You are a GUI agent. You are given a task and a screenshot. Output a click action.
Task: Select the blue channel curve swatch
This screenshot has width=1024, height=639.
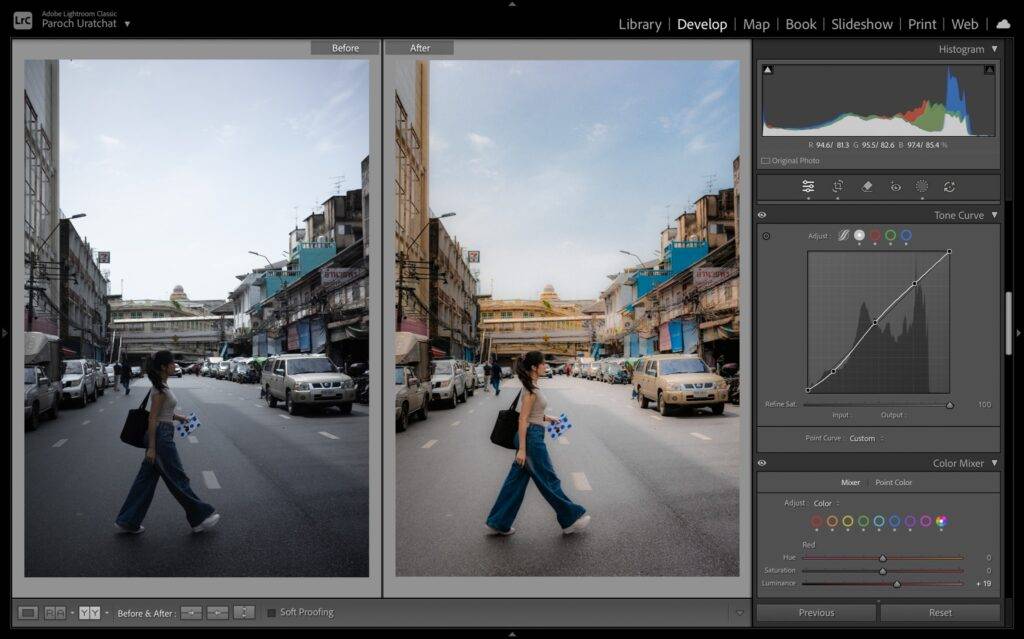(906, 236)
